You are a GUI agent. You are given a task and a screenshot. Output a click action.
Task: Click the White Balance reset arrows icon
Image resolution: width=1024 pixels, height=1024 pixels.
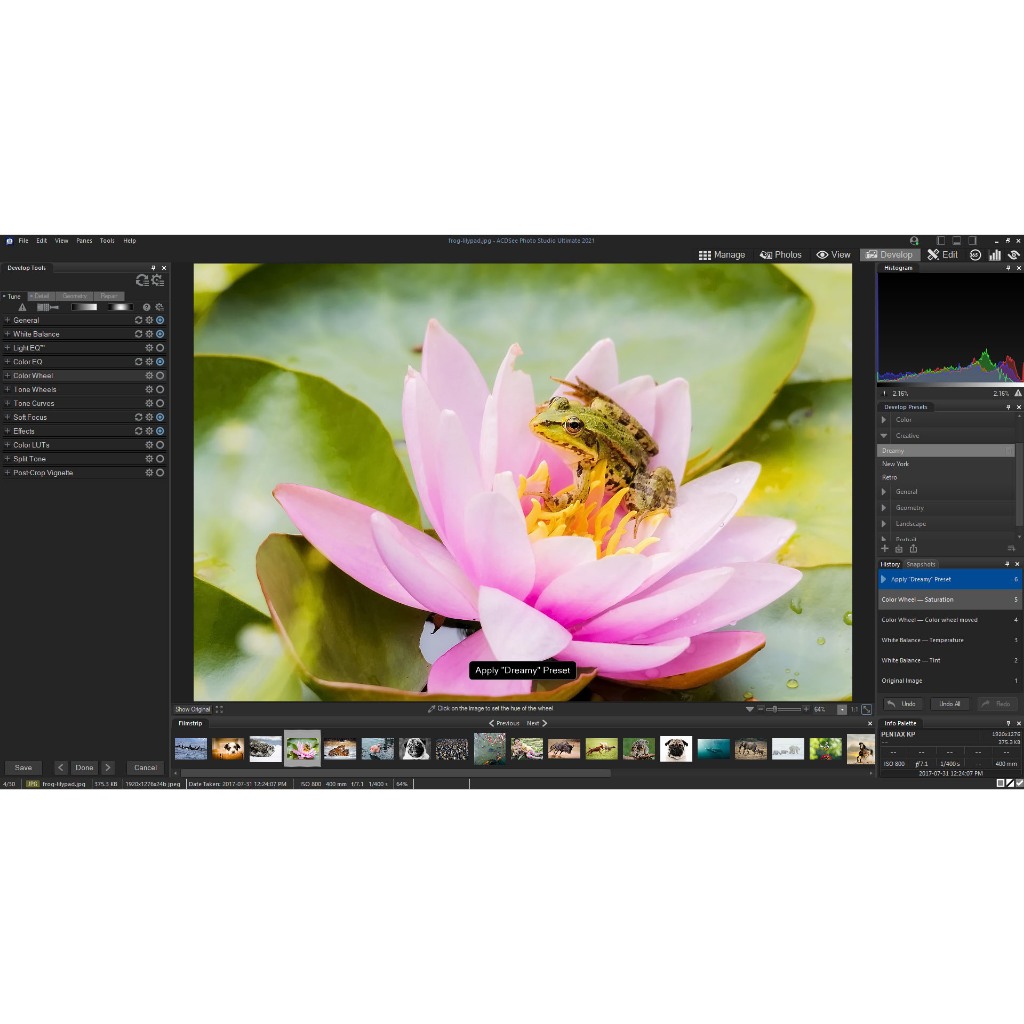click(x=138, y=334)
